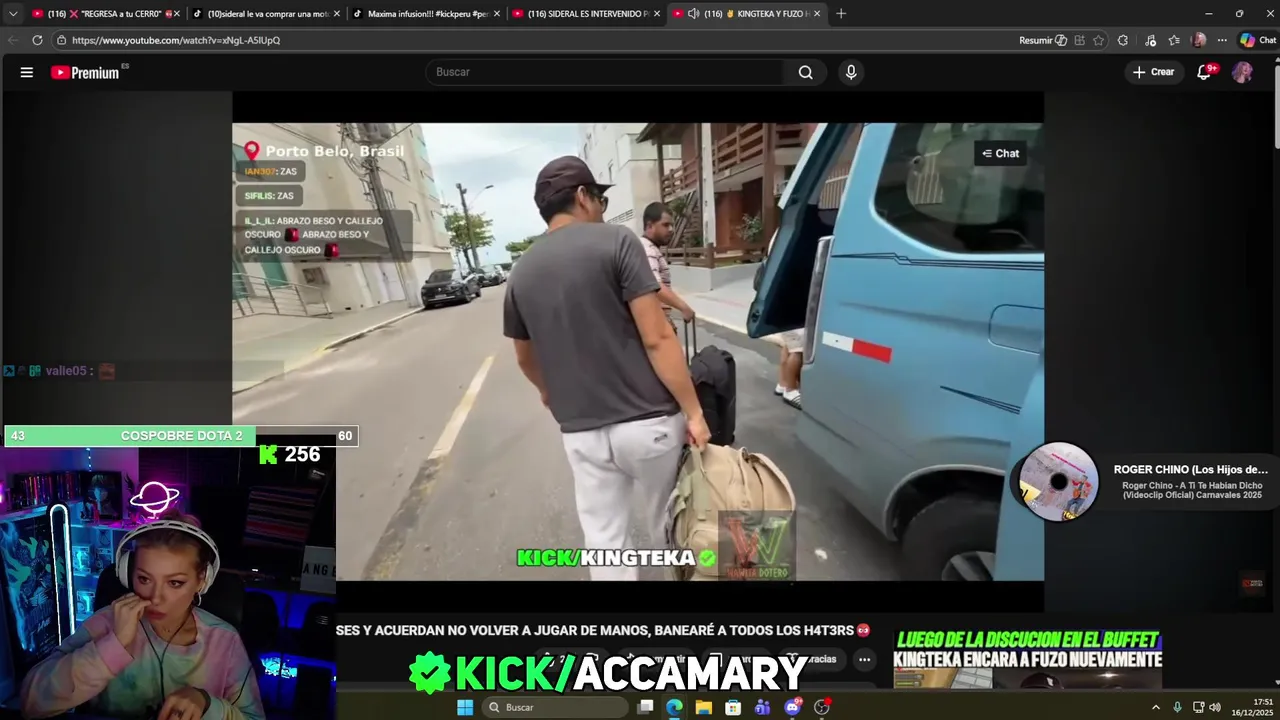The image size is (1280, 720).
Task: Click Resumir Copilot summarize button
Action: [x=1043, y=40]
